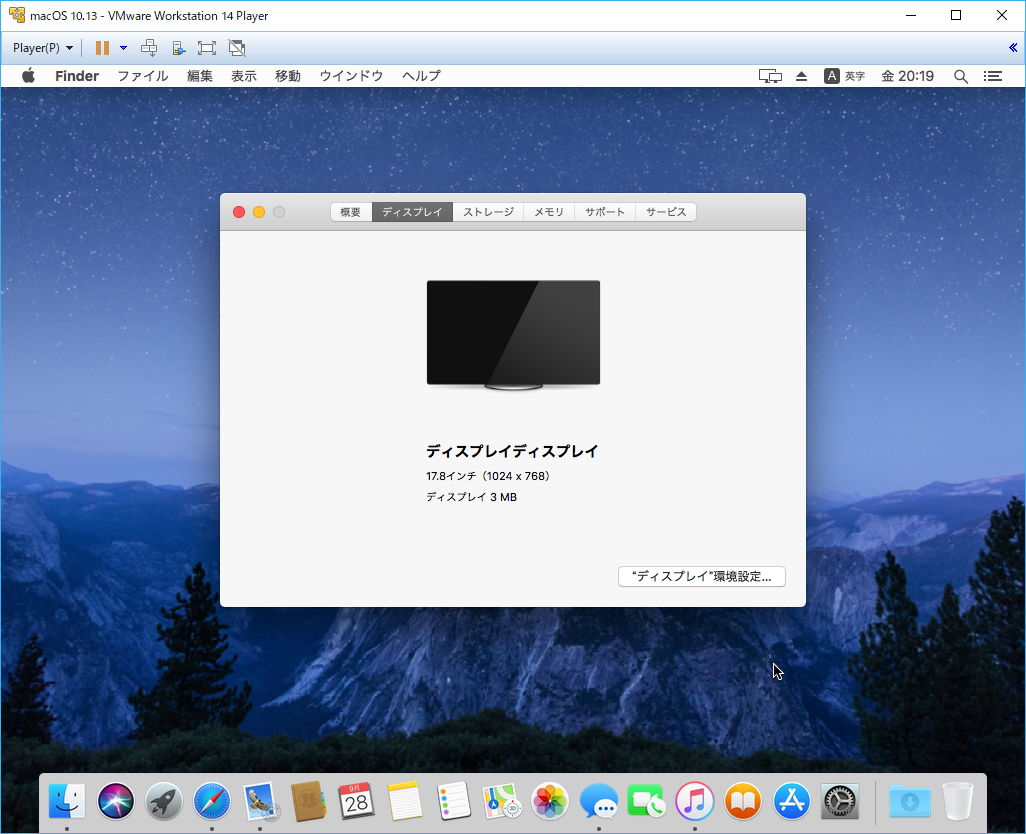Open the App Store Dock icon
The width and height of the screenshot is (1026, 834).
click(x=791, y=801)
